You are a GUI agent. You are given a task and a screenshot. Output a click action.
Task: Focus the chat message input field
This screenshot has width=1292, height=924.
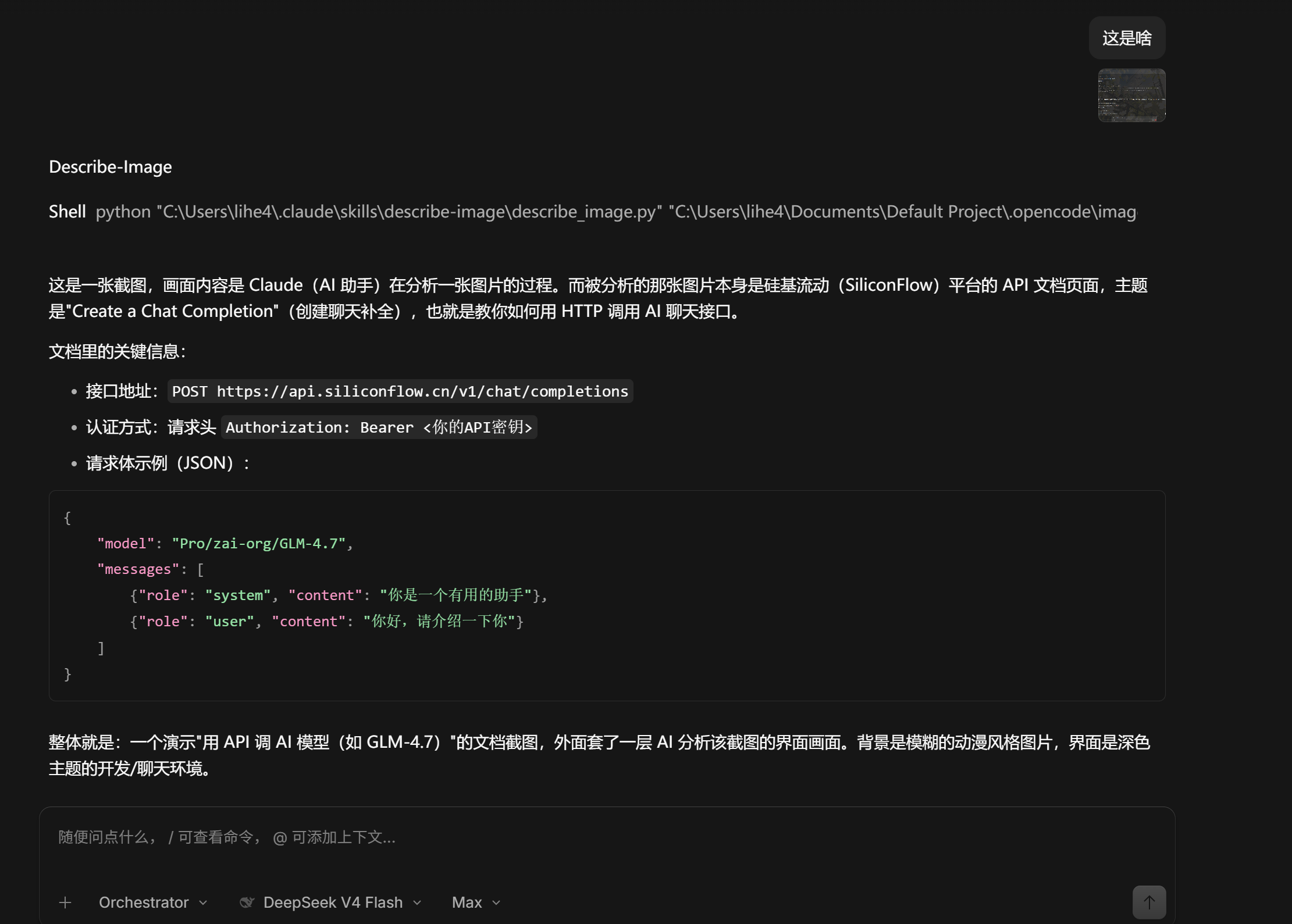[607, 837]
